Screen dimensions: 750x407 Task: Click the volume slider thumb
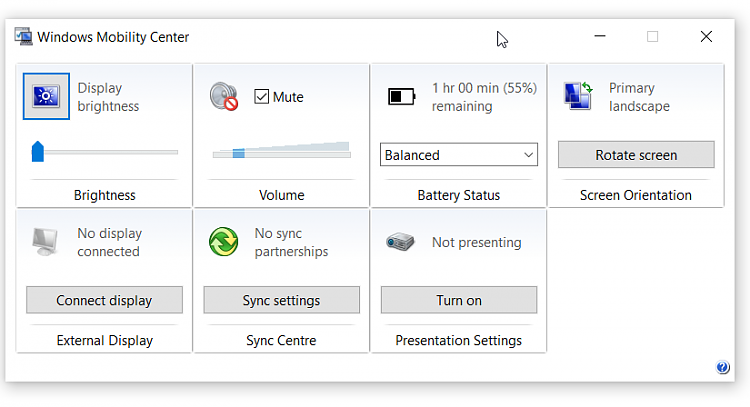click(x=239, y=153)
